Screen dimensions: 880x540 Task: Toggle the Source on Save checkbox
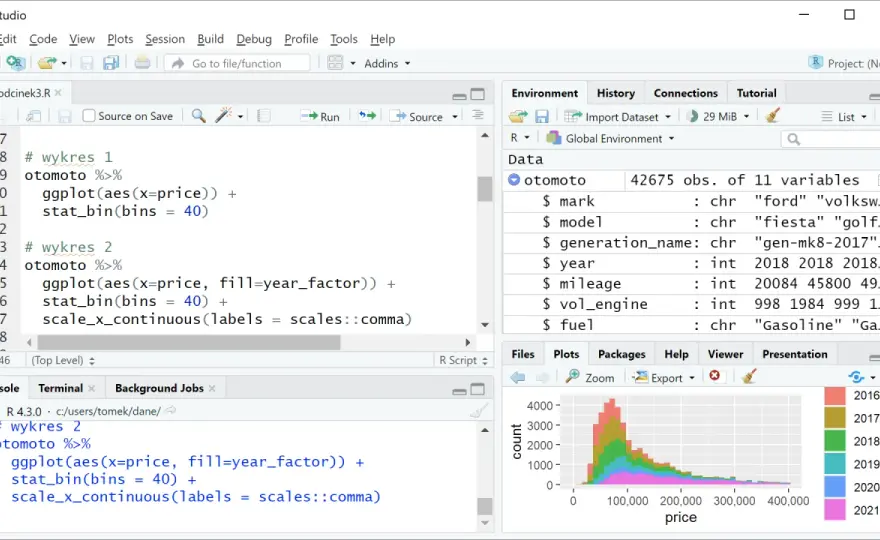89,116
